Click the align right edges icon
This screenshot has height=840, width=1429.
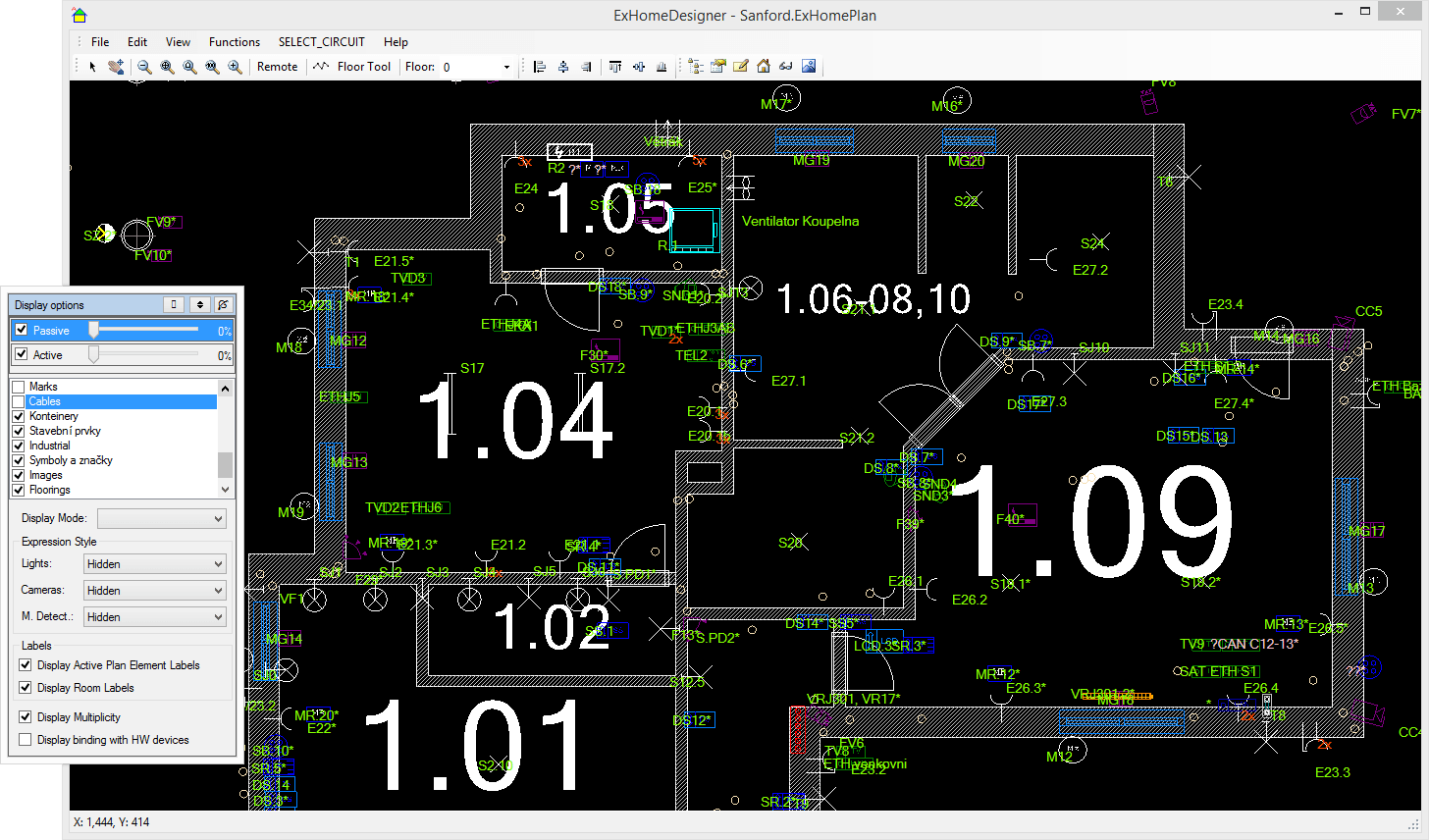[586, 67]
